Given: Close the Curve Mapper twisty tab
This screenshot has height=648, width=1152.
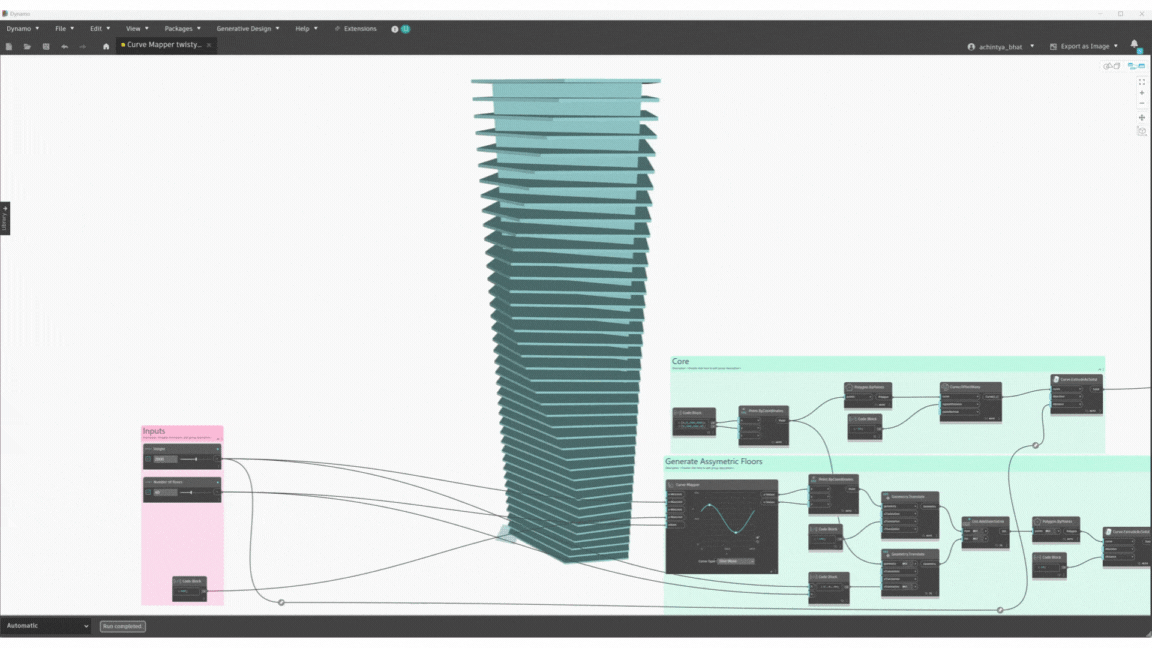Looking at the screenshot, I should (209, 45).
